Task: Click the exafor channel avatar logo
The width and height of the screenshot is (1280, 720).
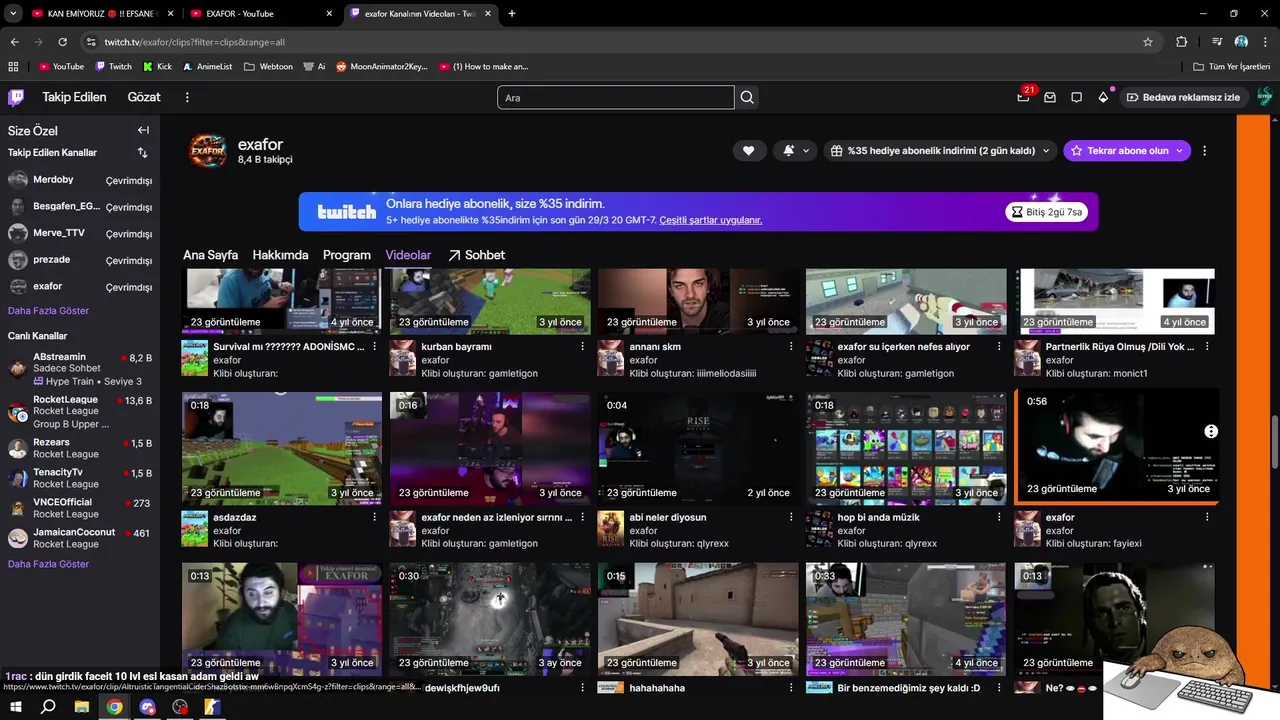Action: [208, 151]
